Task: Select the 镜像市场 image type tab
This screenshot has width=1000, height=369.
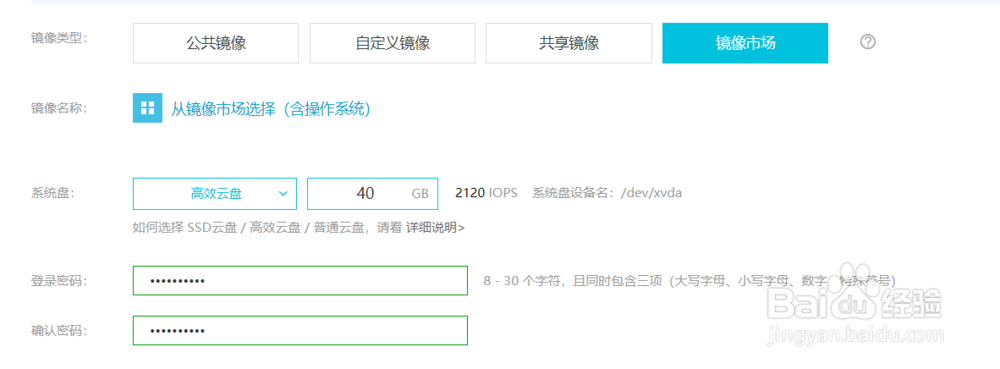Action: click(745, 43)
